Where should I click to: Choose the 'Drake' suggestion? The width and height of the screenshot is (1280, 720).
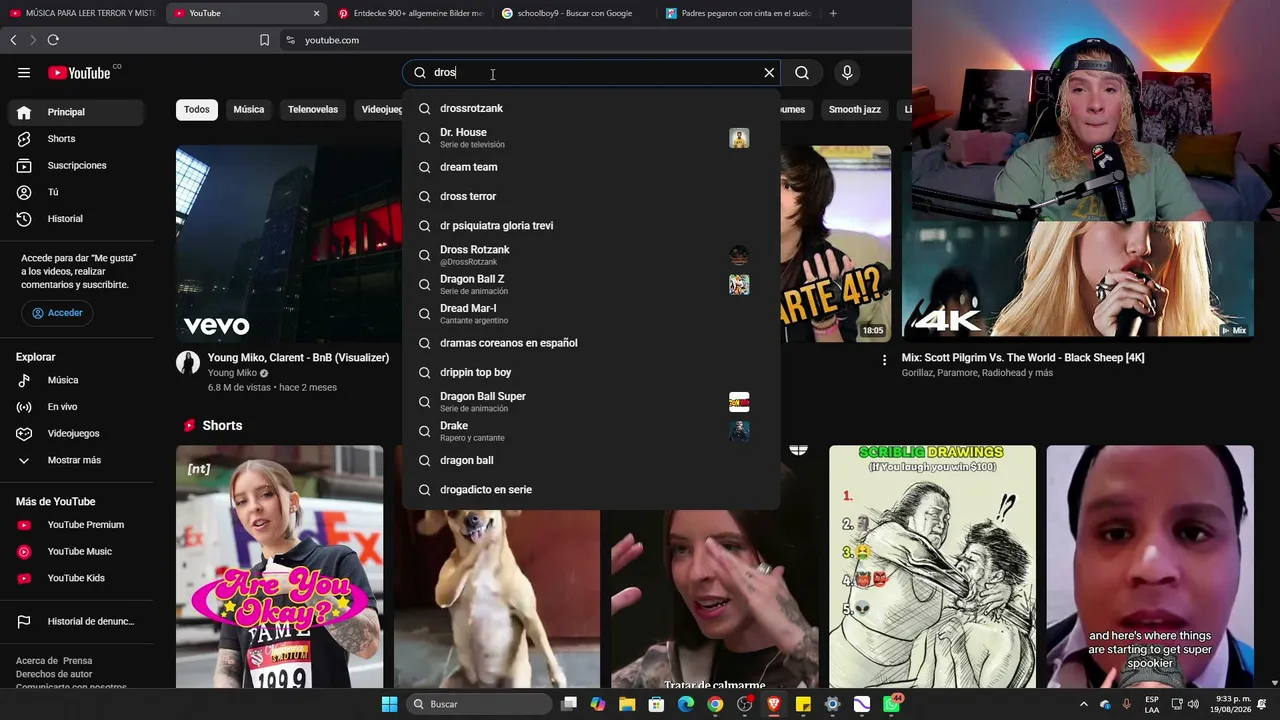[x=590, y=431]
